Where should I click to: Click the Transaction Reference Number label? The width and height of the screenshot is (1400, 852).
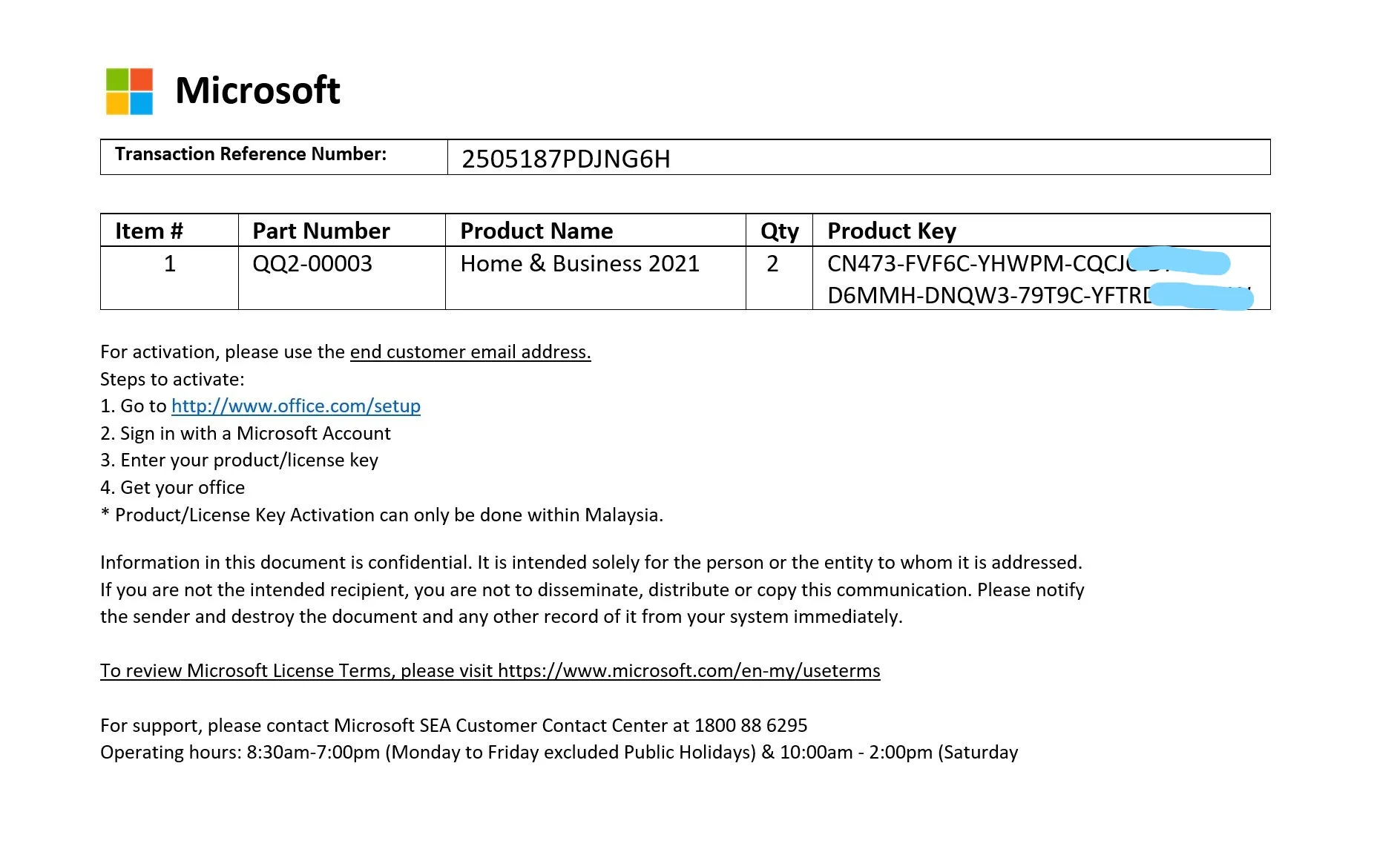pos(251,154)
